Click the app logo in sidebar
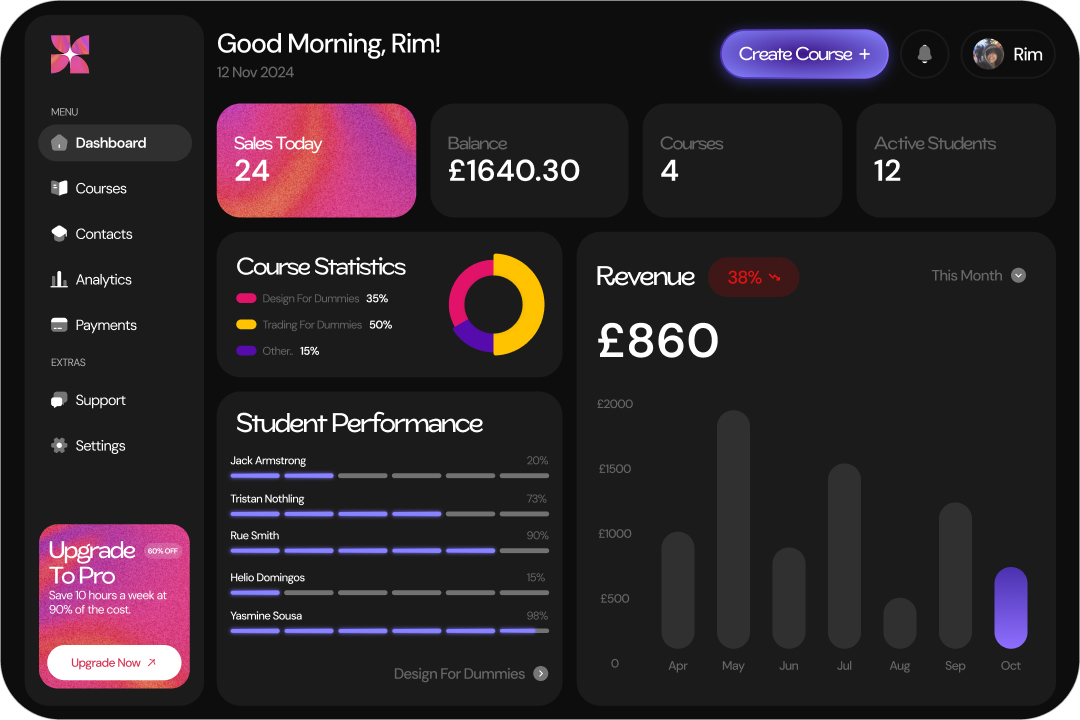1080x720 pixels. pos(70,54)
